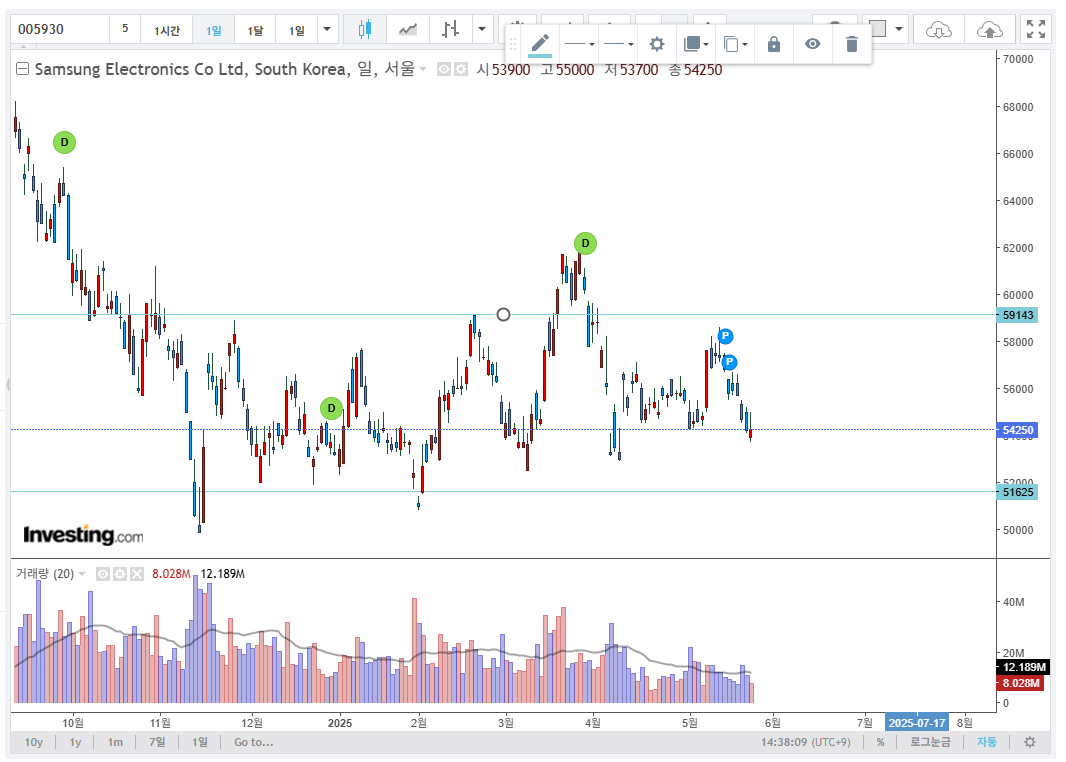Image resolution: width=1066 pixels, height=762 pixels.
Task: Select the 5 minute interval
Action: pyautogui.click(x=125, y=29)
